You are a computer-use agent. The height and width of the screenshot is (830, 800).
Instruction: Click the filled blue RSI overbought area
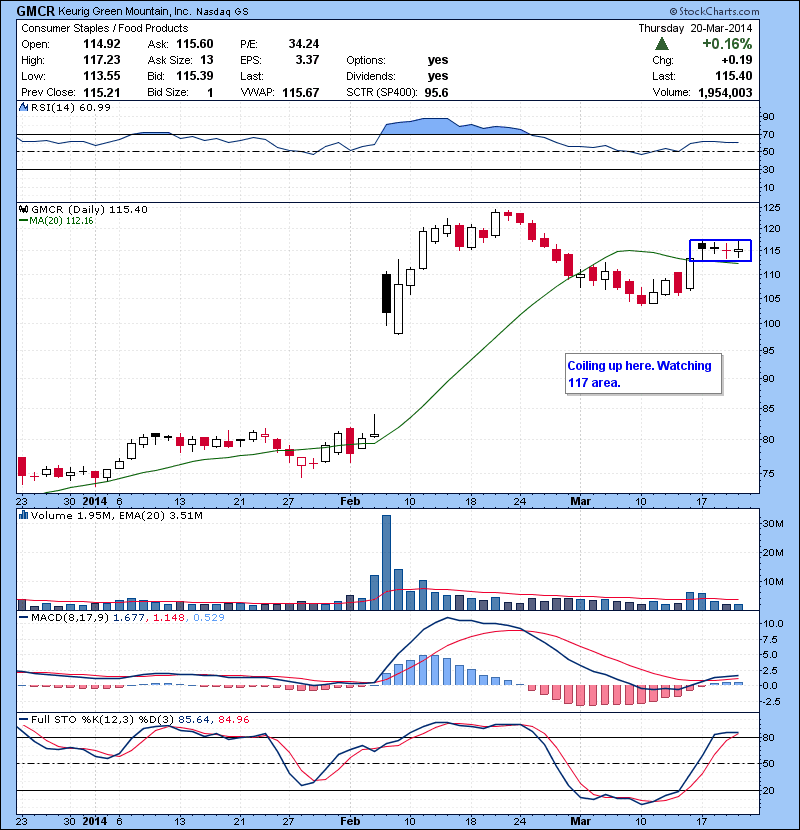coord(452,126)
